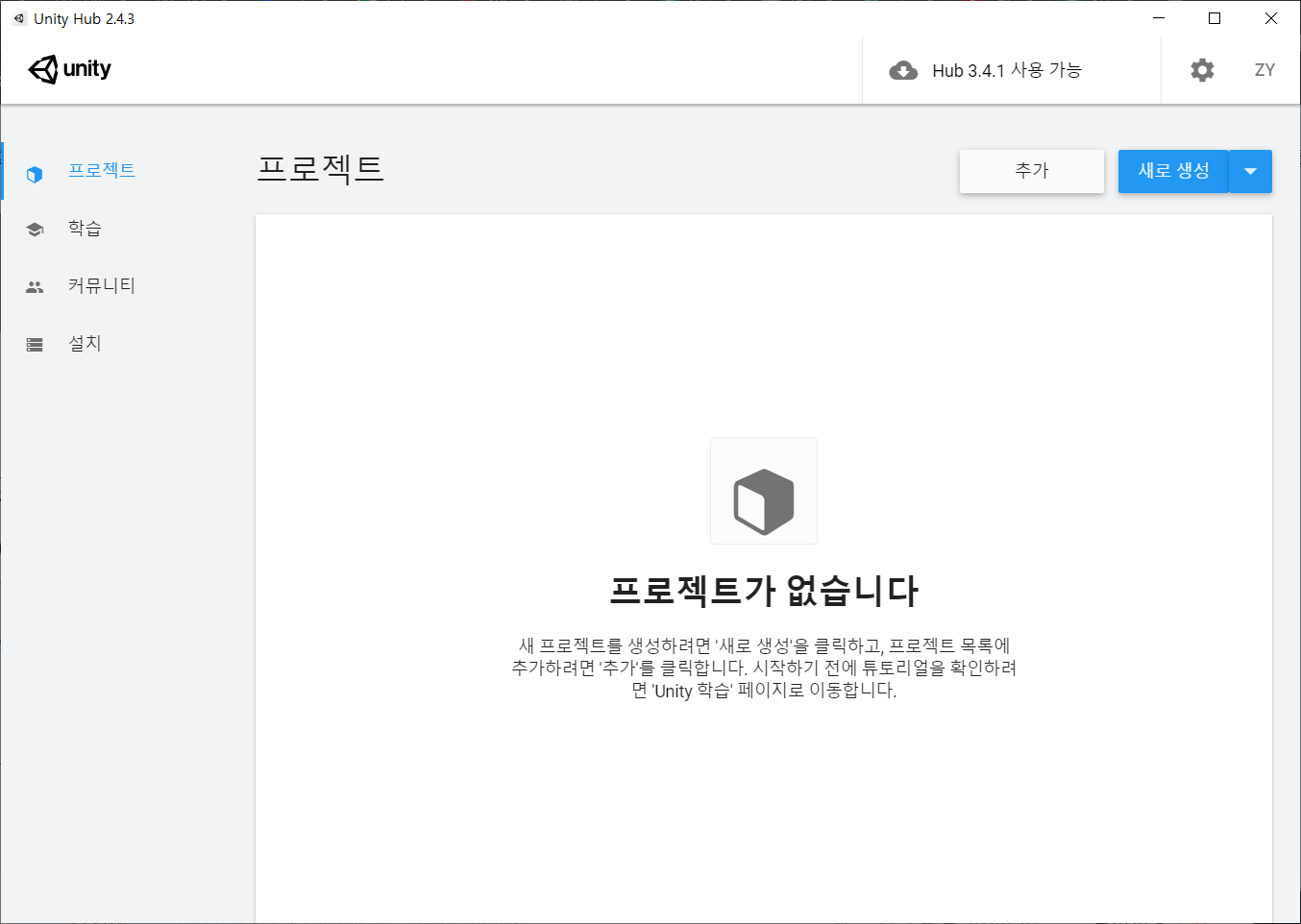Click the Unity Hub title bar icon

[18, 18]
